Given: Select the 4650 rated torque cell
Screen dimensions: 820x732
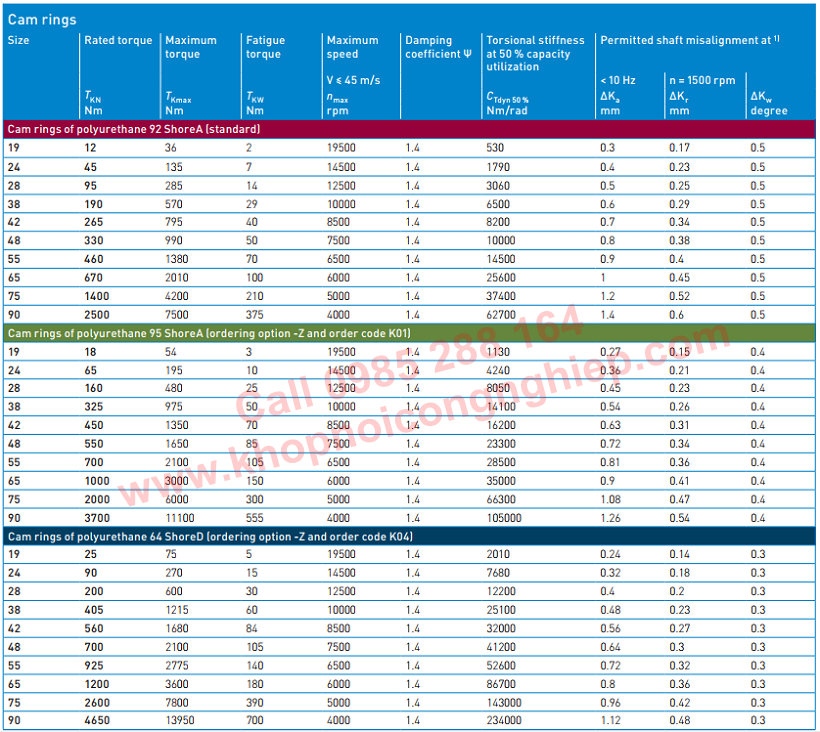Looking at the screenshot, I should click(98, 720).
